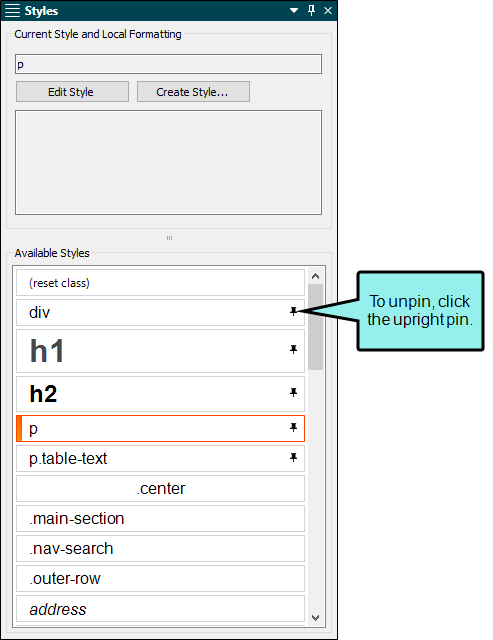Close the Styles panel

coord(328,11)
